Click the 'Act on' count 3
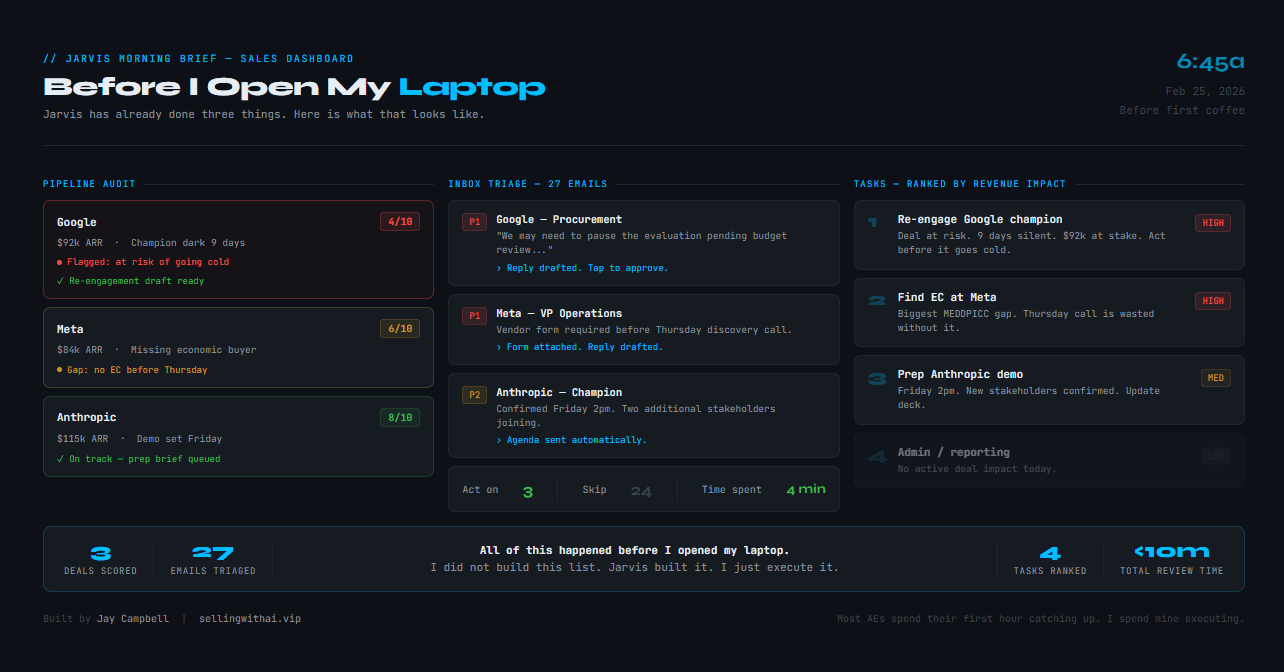Screen dimensions: 1284x672 [x=528, y=491]
